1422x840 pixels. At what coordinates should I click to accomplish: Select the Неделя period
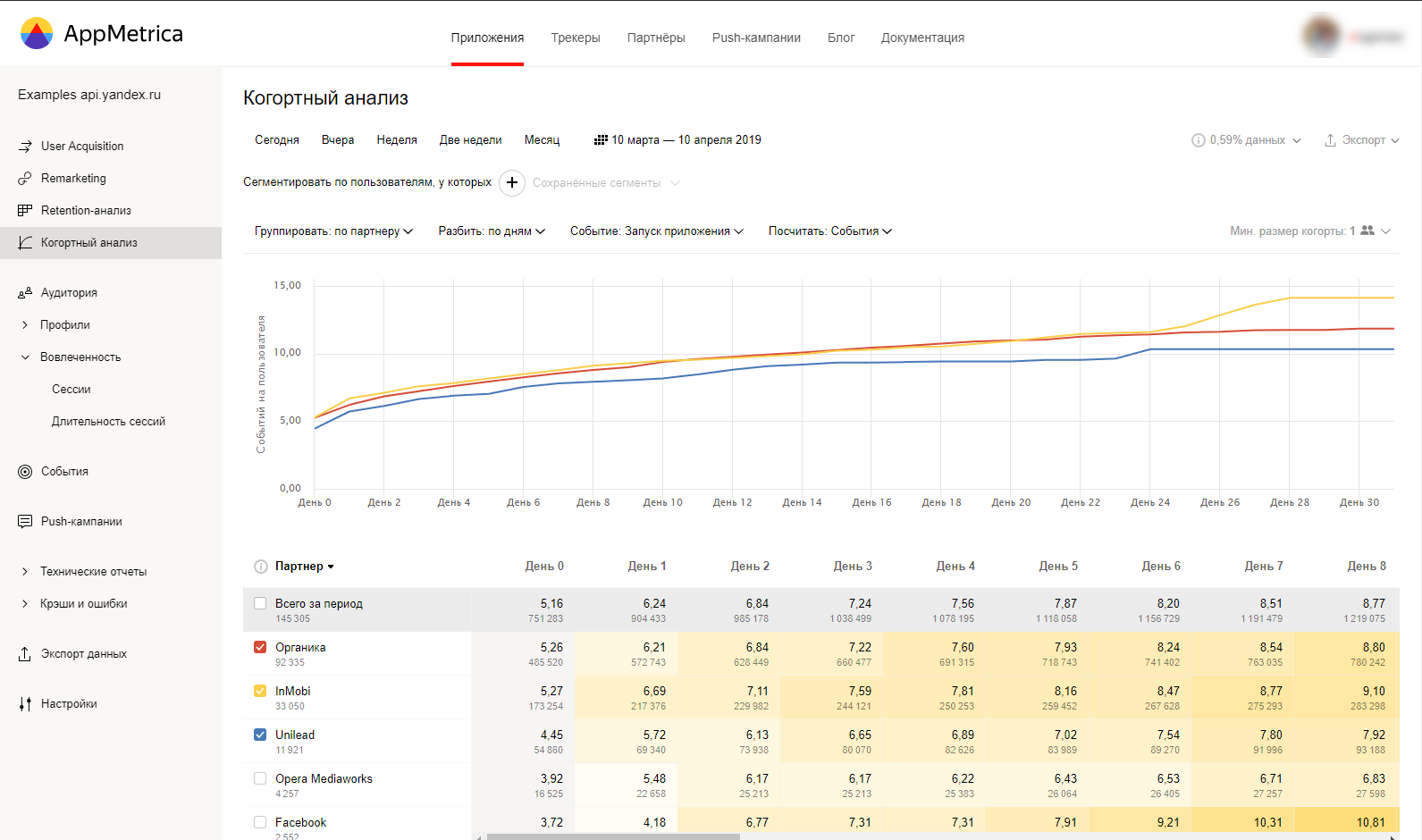397,140
